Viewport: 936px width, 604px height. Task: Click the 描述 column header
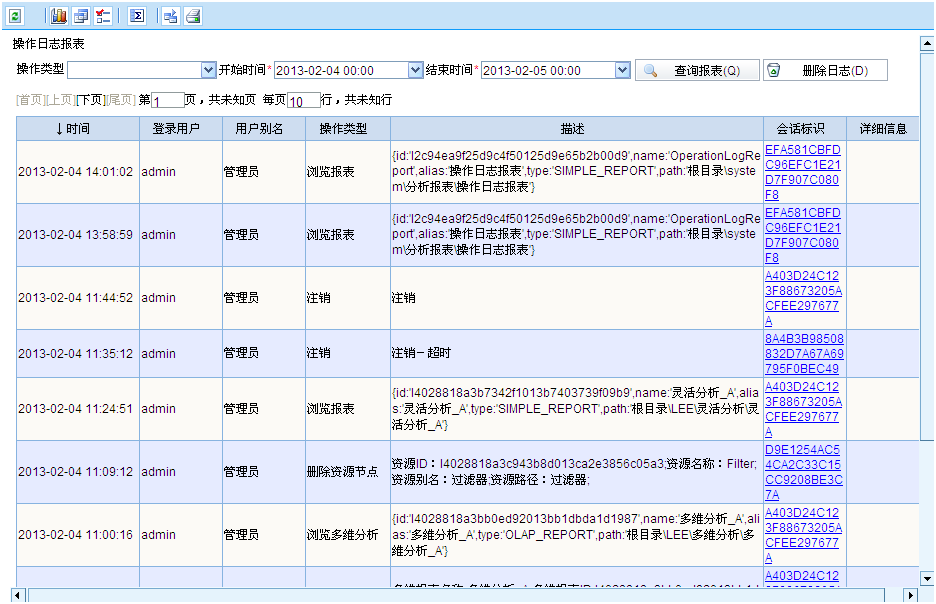(x=577, y=128)
